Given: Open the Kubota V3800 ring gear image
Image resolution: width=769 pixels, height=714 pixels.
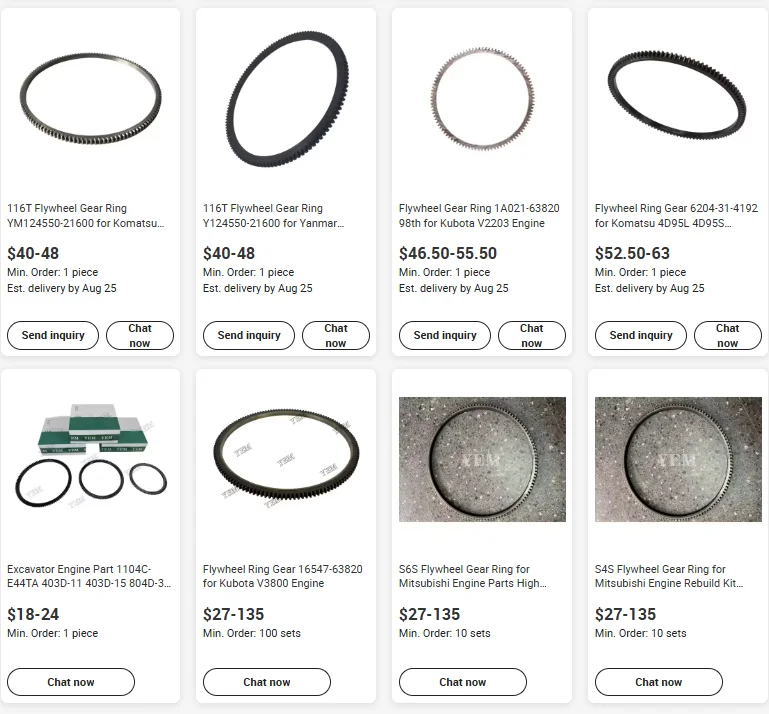Looking at the screenshot, I should (x=286, y=459).
